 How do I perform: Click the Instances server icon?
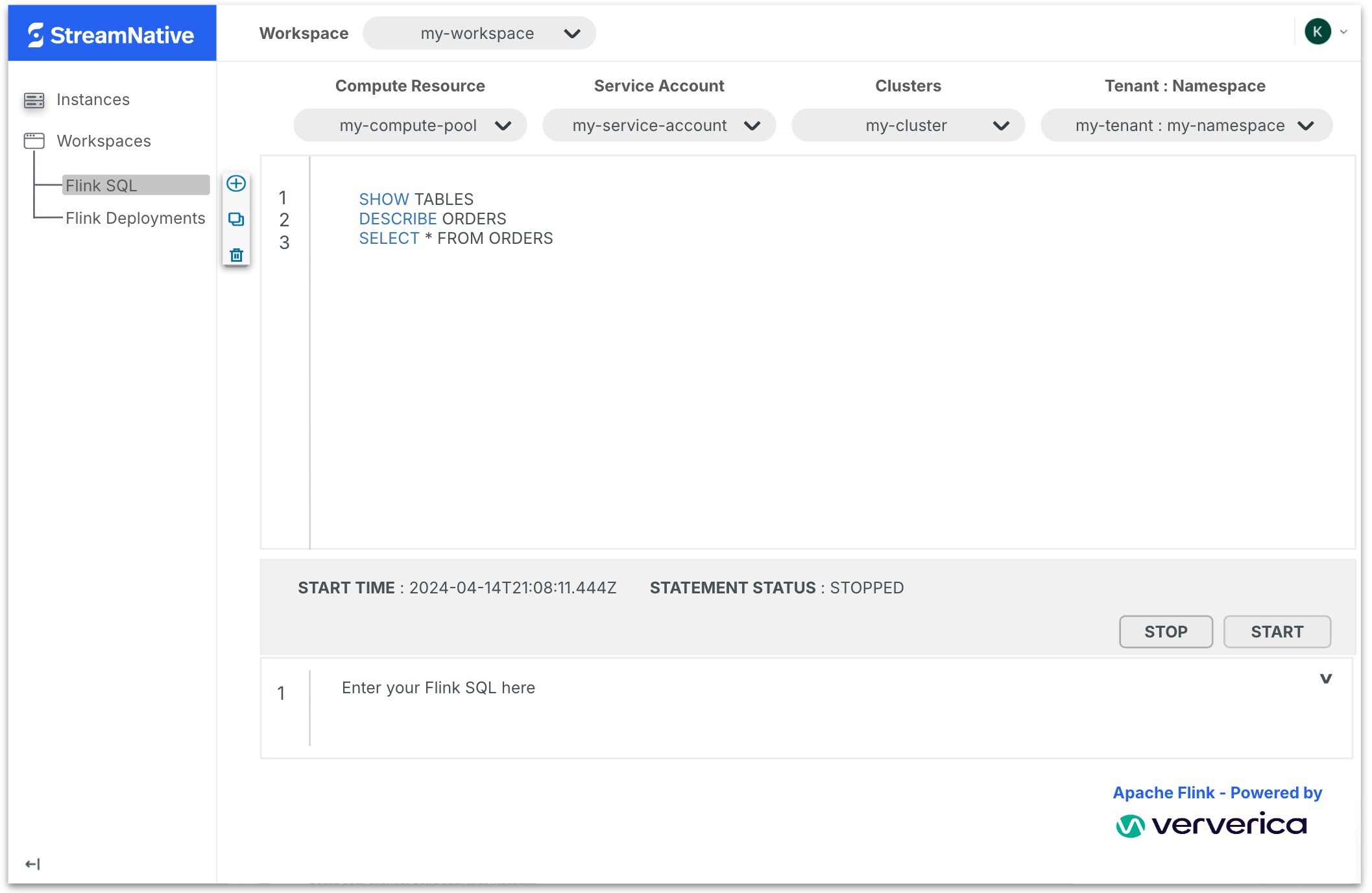[34, 100]
